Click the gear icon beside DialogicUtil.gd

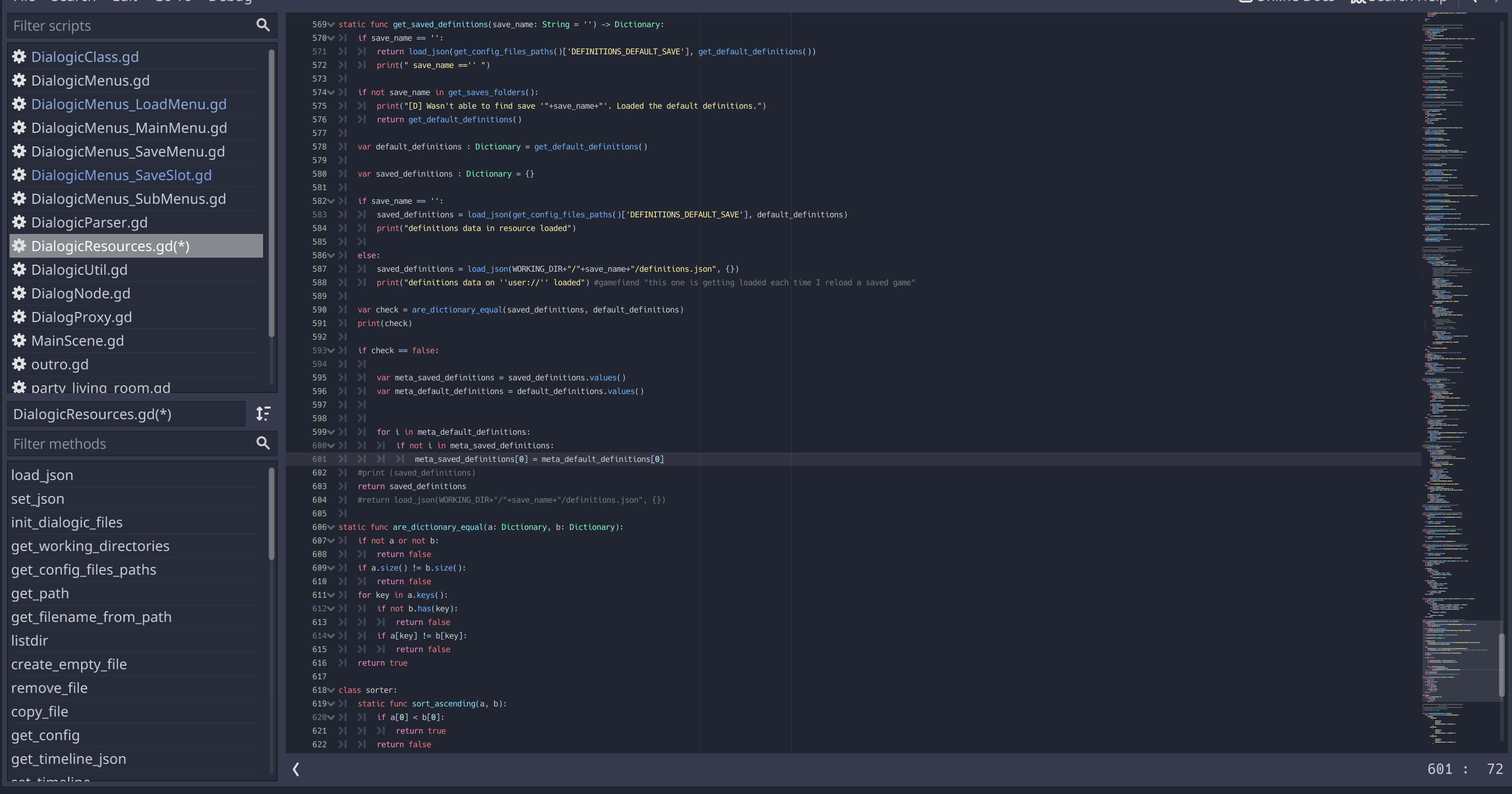coord(20,270)
